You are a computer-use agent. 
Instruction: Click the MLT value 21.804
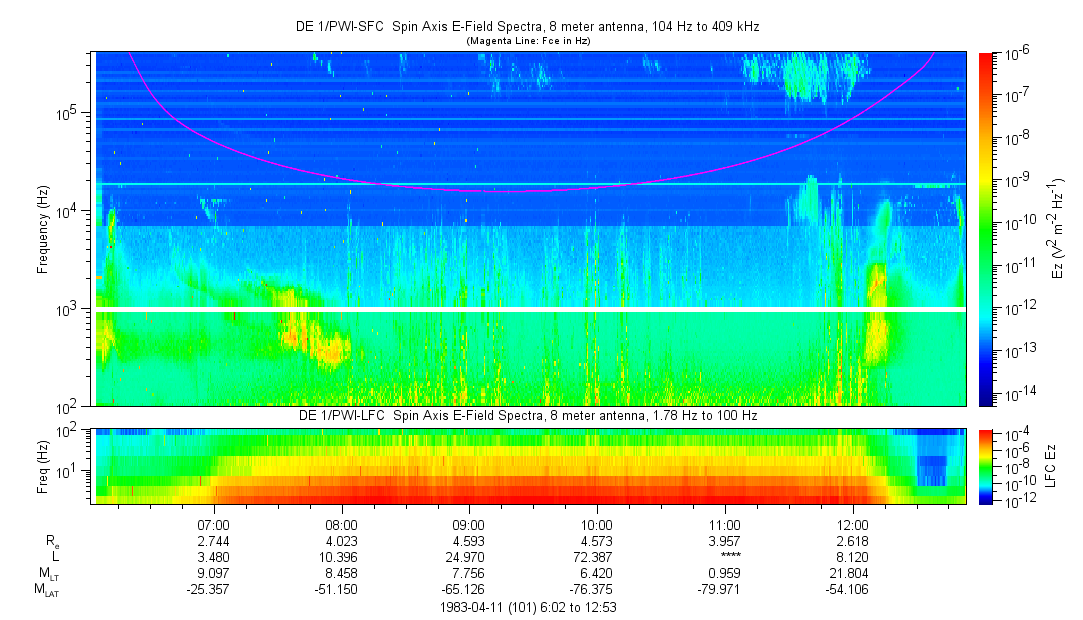[849, 573]
